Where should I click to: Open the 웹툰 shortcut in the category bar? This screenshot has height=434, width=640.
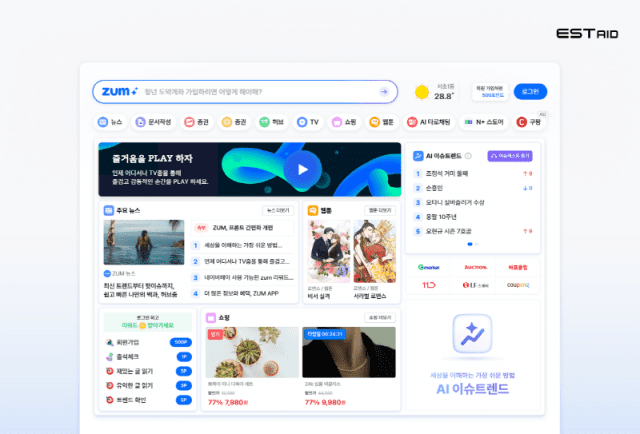coord(374,122)
